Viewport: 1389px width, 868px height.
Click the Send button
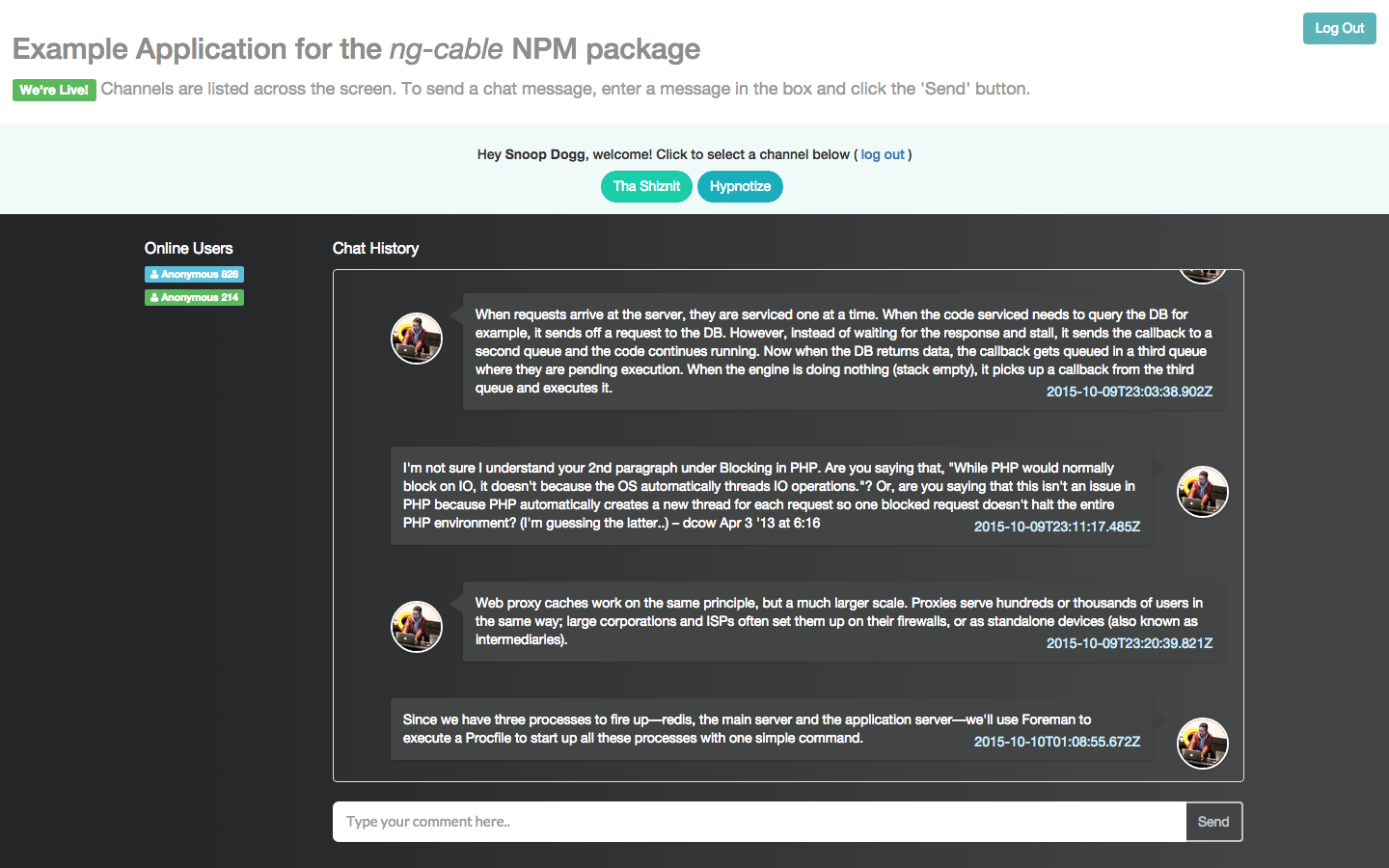point(1213,822)
